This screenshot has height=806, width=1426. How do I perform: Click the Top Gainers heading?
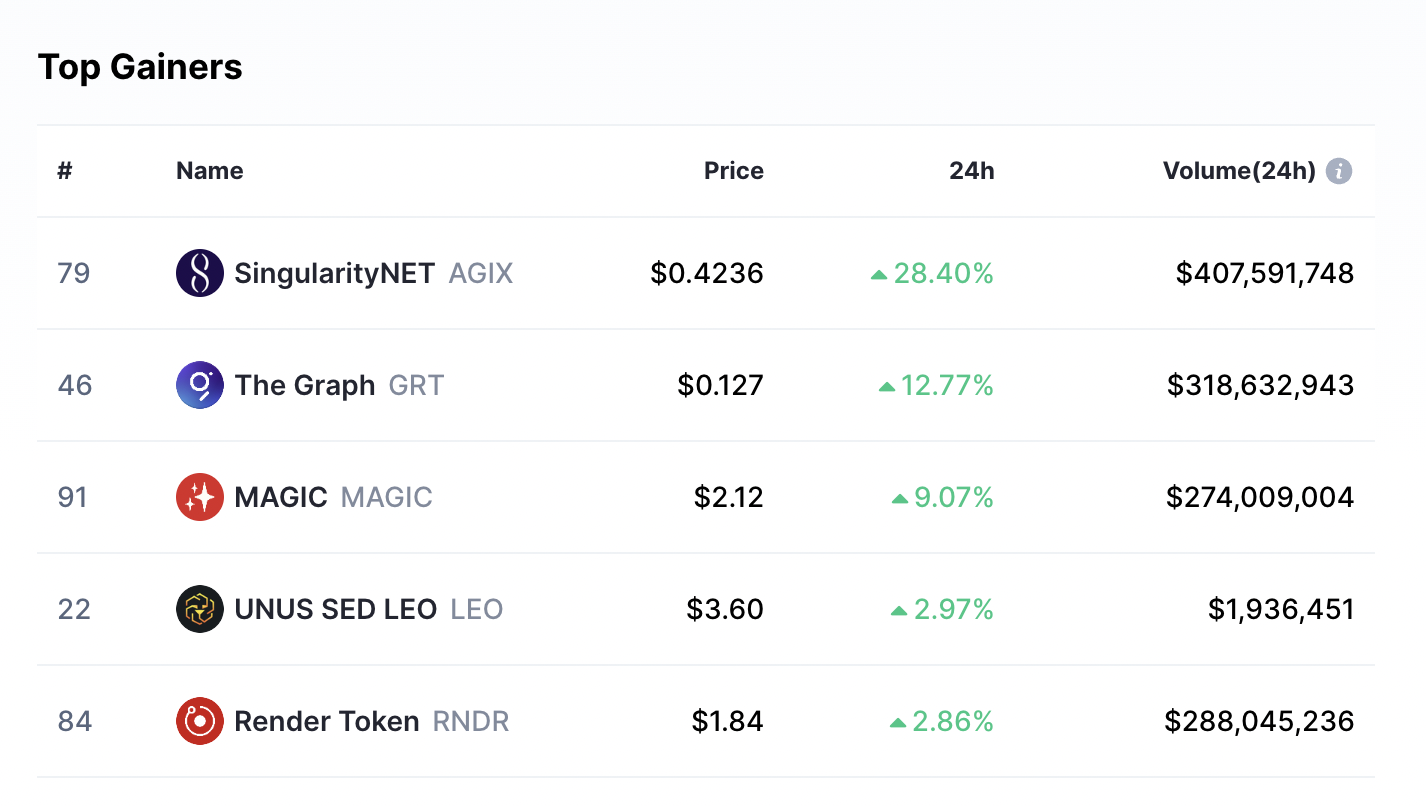coord(139,67)
